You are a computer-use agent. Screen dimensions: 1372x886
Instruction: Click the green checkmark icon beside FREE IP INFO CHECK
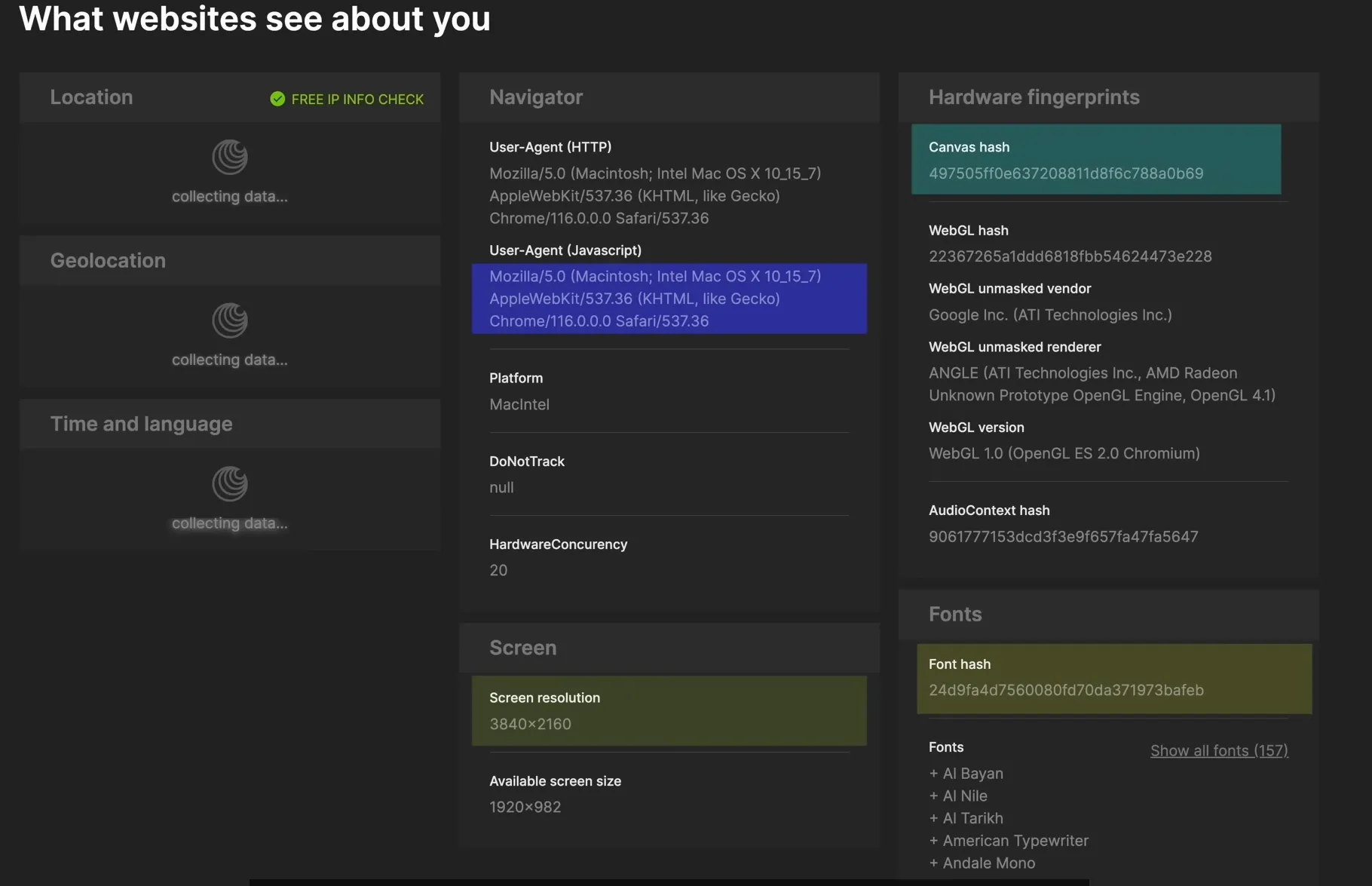(x=277, y=99)
